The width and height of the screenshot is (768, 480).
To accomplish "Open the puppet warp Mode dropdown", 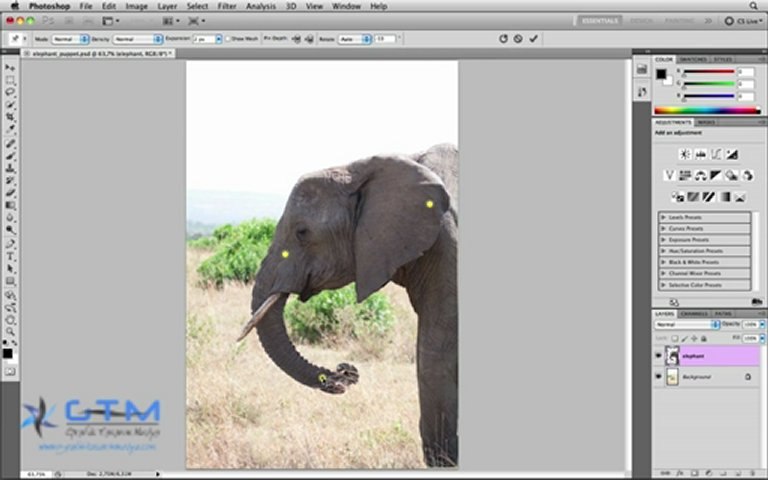I will tap(71, 39).
